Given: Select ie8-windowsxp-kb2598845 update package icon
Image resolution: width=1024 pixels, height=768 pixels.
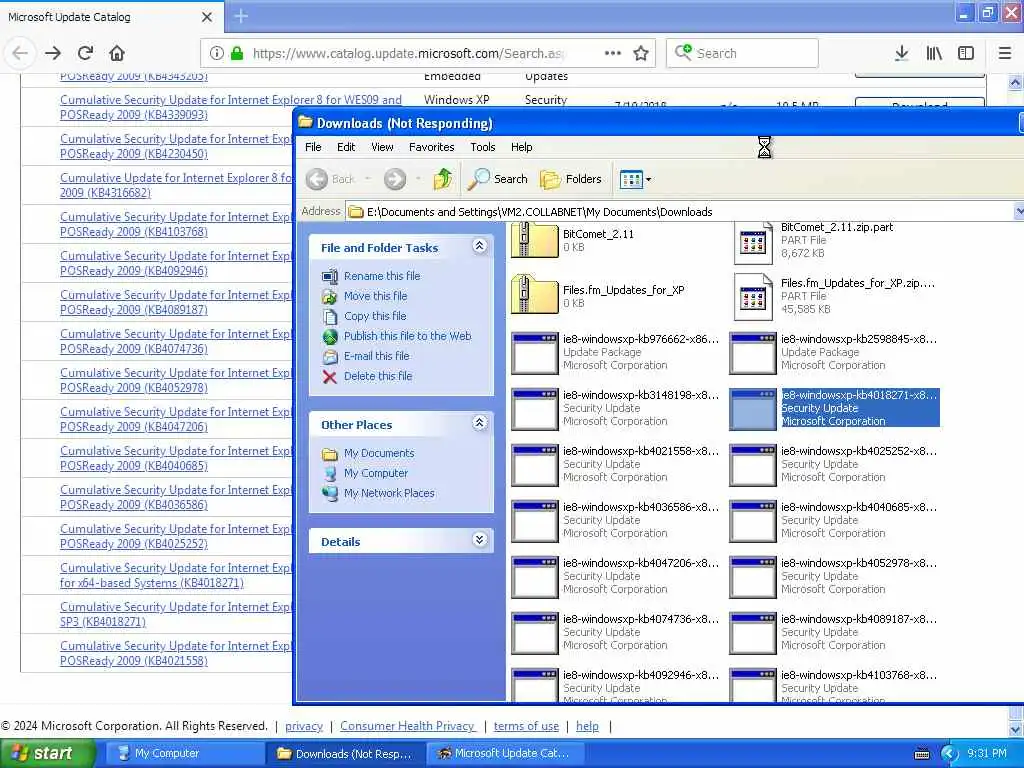Looking at the screenshot, I should click(753, 352).
